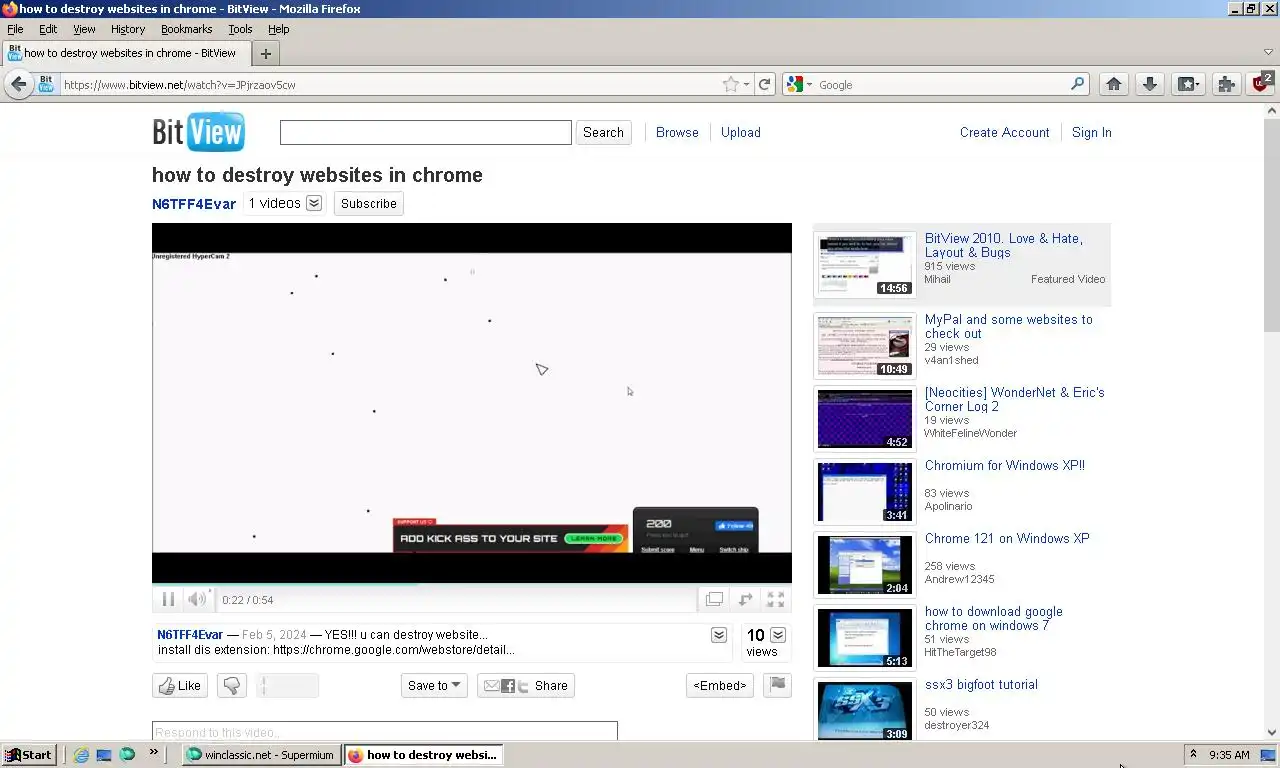The height and width of the screenshot is (768, 1280).
Task: Go back using the browser back arrow
Action: [x=18, y=85]
